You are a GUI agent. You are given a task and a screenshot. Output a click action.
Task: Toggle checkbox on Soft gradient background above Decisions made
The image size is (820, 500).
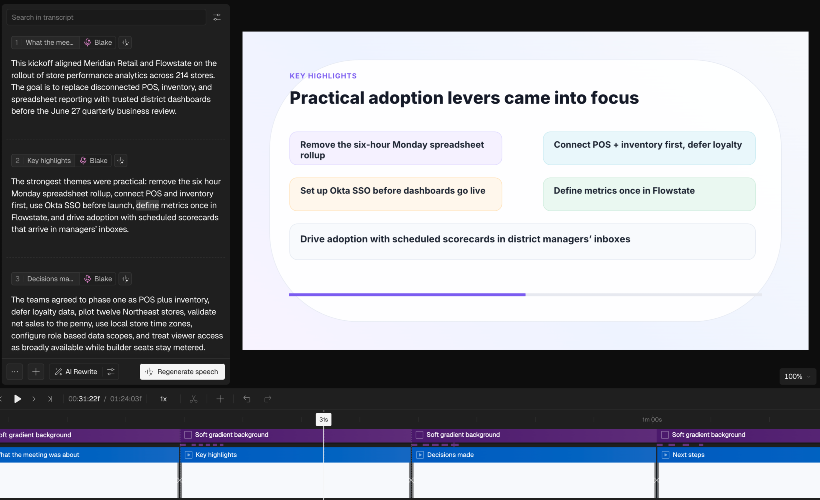click(419, 435)
